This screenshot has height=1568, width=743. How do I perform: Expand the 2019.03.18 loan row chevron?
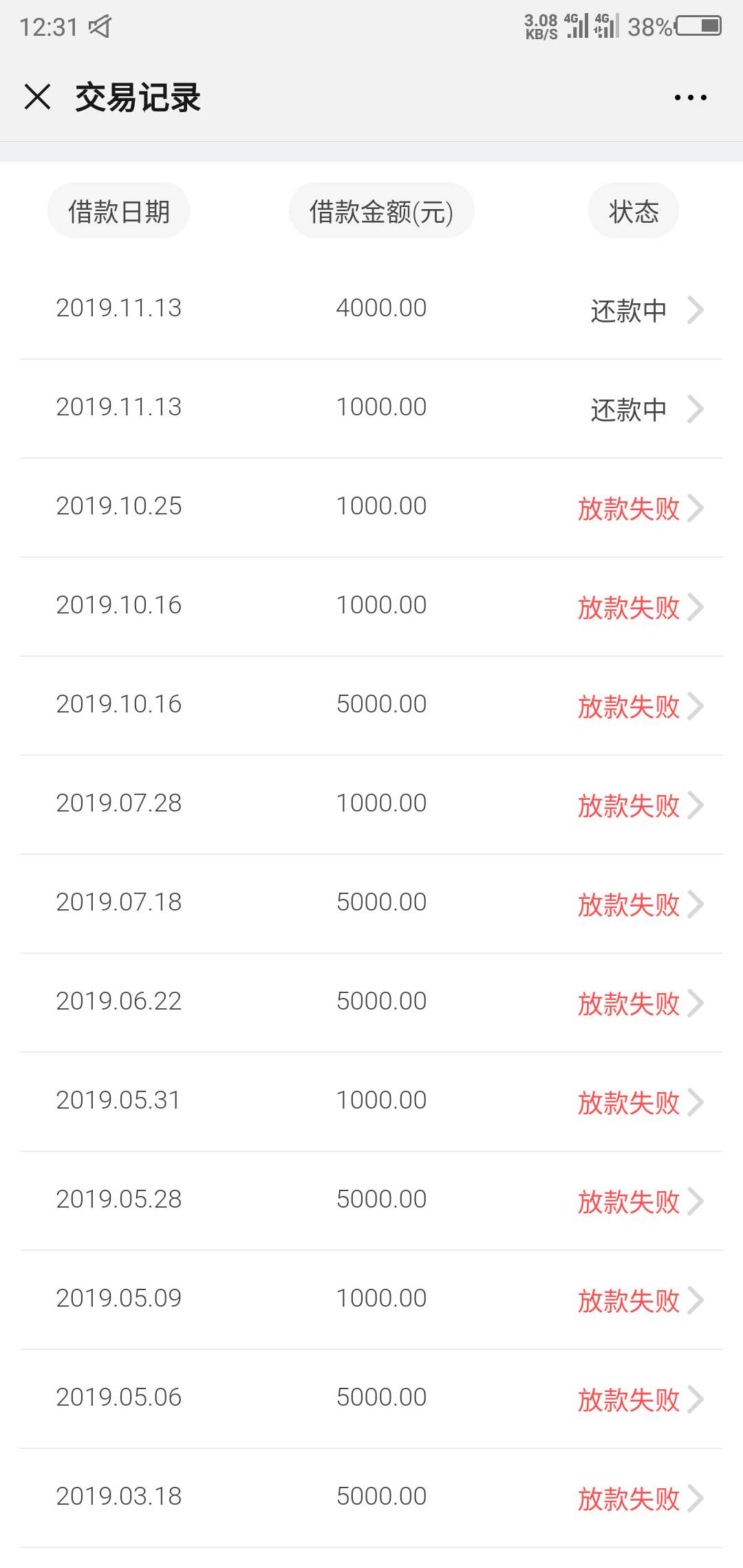tap(696, 1499)
